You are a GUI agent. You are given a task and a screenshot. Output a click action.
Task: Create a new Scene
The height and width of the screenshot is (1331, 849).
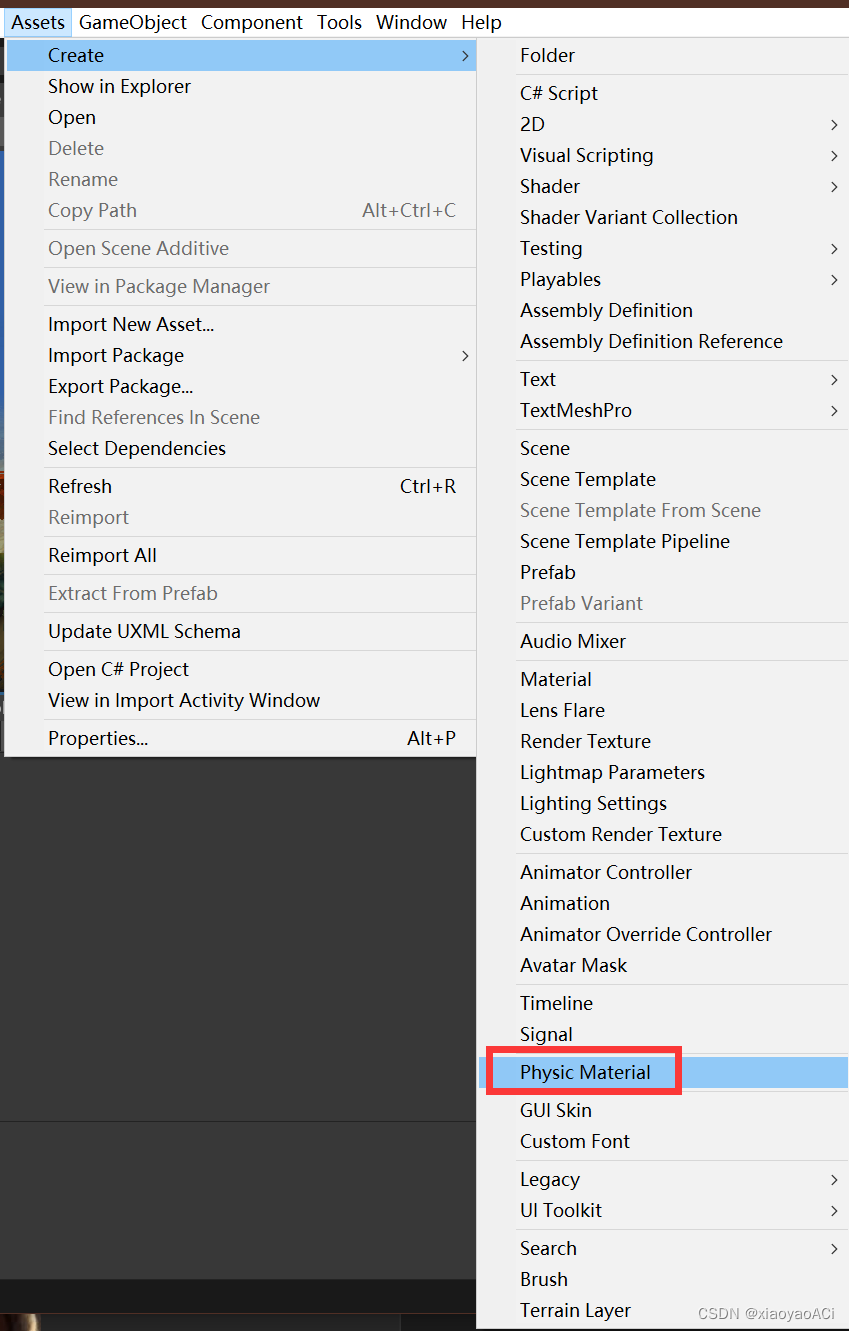[x=663, y=448]
